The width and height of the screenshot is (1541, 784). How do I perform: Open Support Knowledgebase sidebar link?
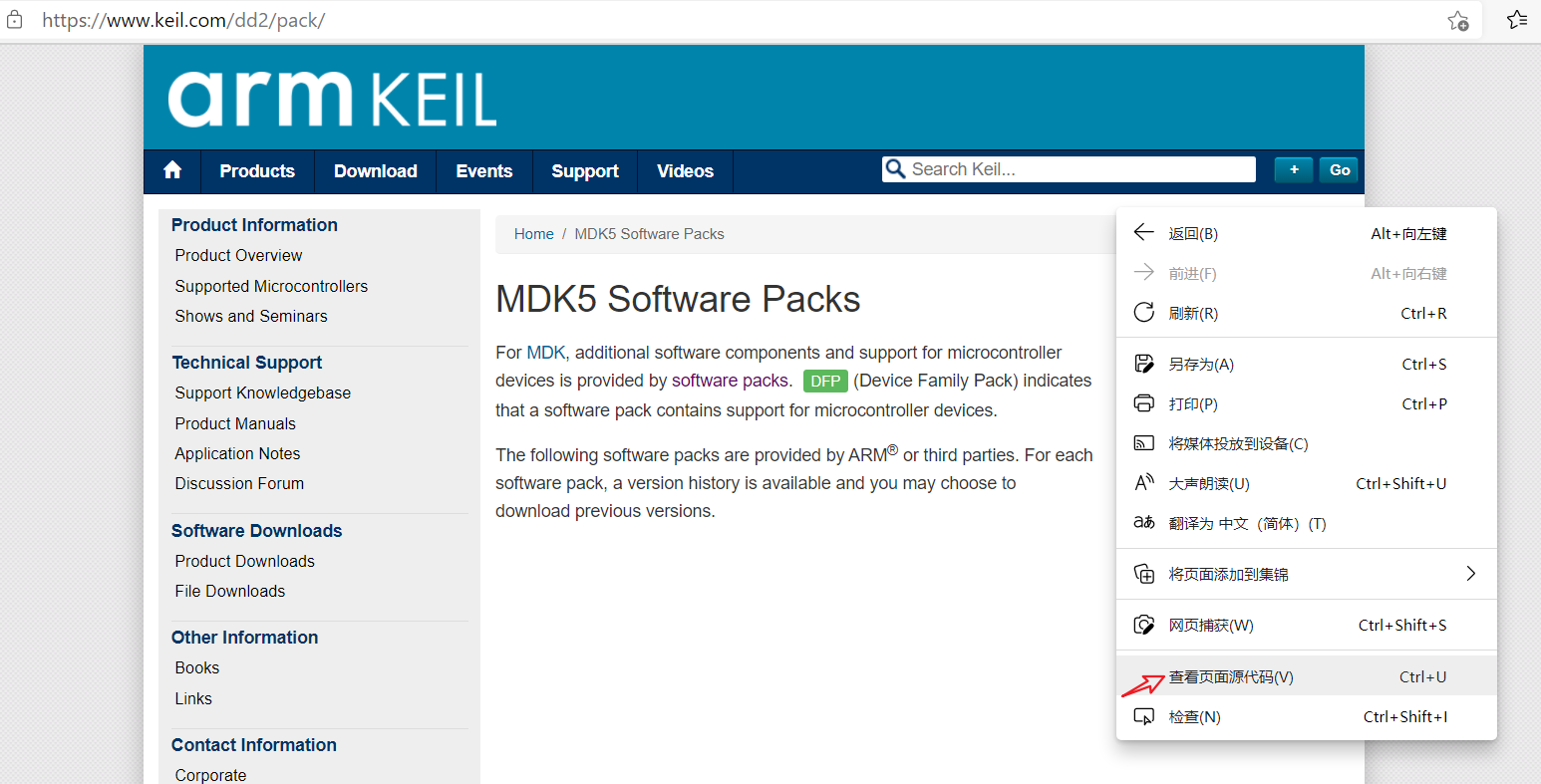(x=263, y=392)
